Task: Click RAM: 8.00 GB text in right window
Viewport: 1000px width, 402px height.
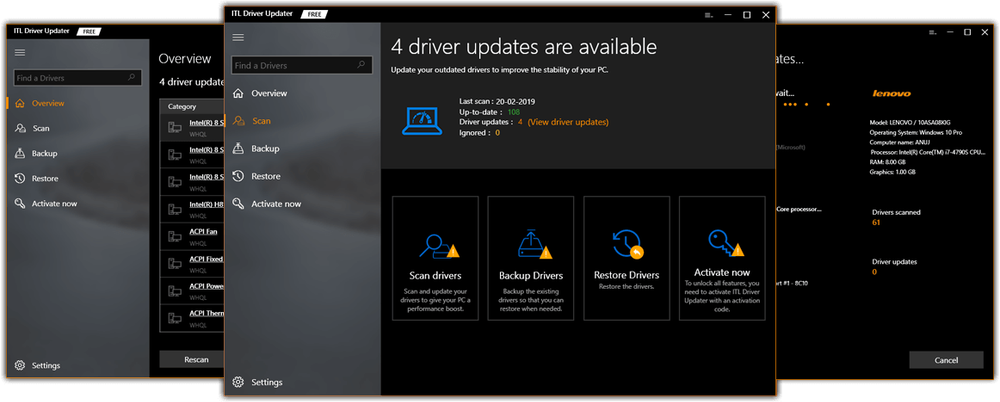Action: coord(889,163)
